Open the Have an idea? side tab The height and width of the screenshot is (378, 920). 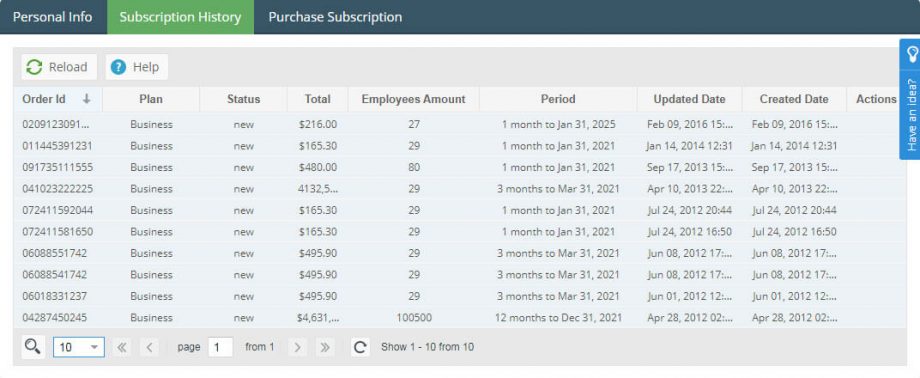(x=911, y=114)
